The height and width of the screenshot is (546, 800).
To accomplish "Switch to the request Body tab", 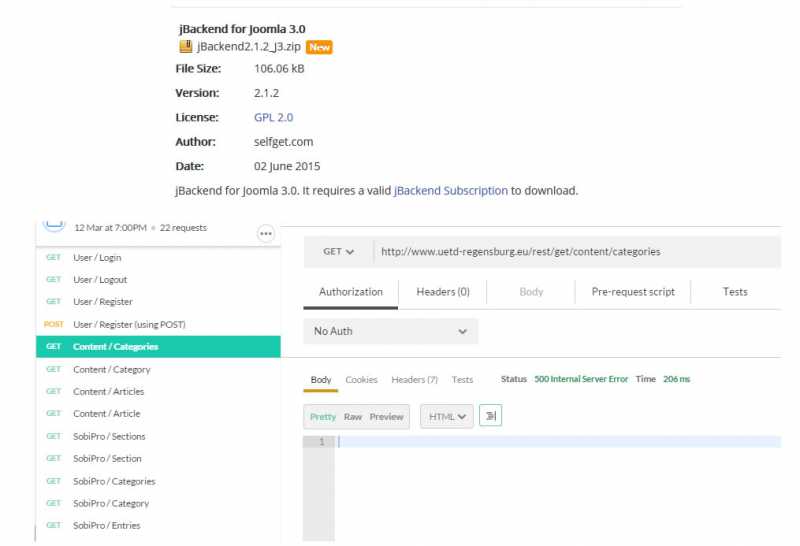I will click(x=531, y=292).
